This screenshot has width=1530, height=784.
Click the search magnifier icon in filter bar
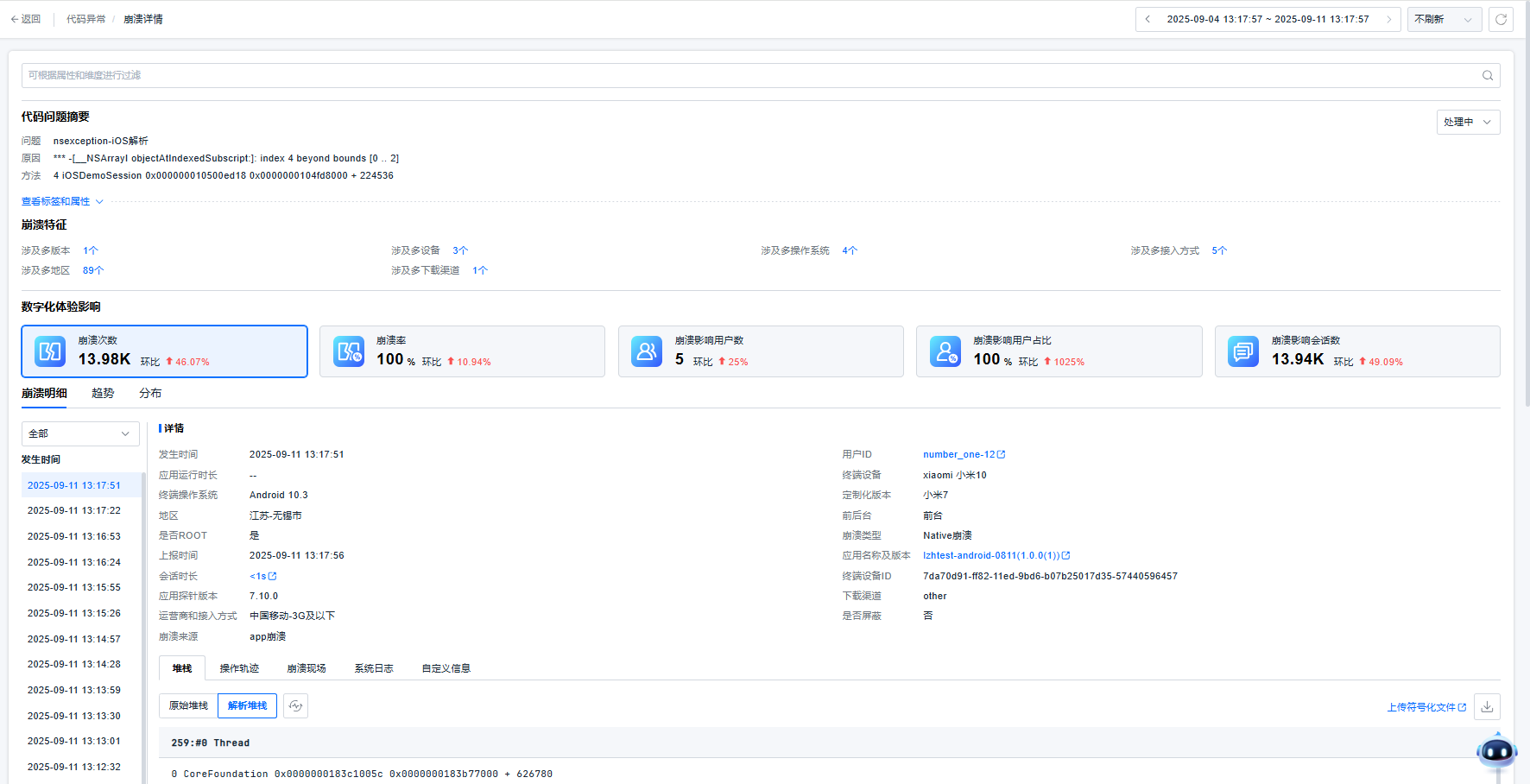tap(1488, 75)
